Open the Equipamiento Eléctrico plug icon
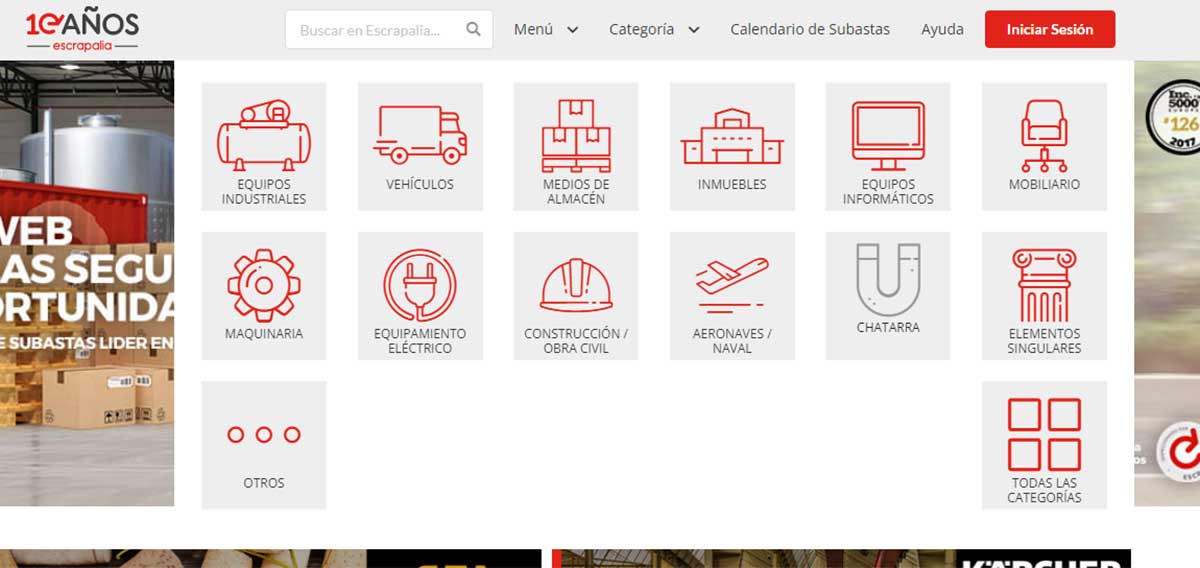Screen dimensions: 1200x568 420,285
